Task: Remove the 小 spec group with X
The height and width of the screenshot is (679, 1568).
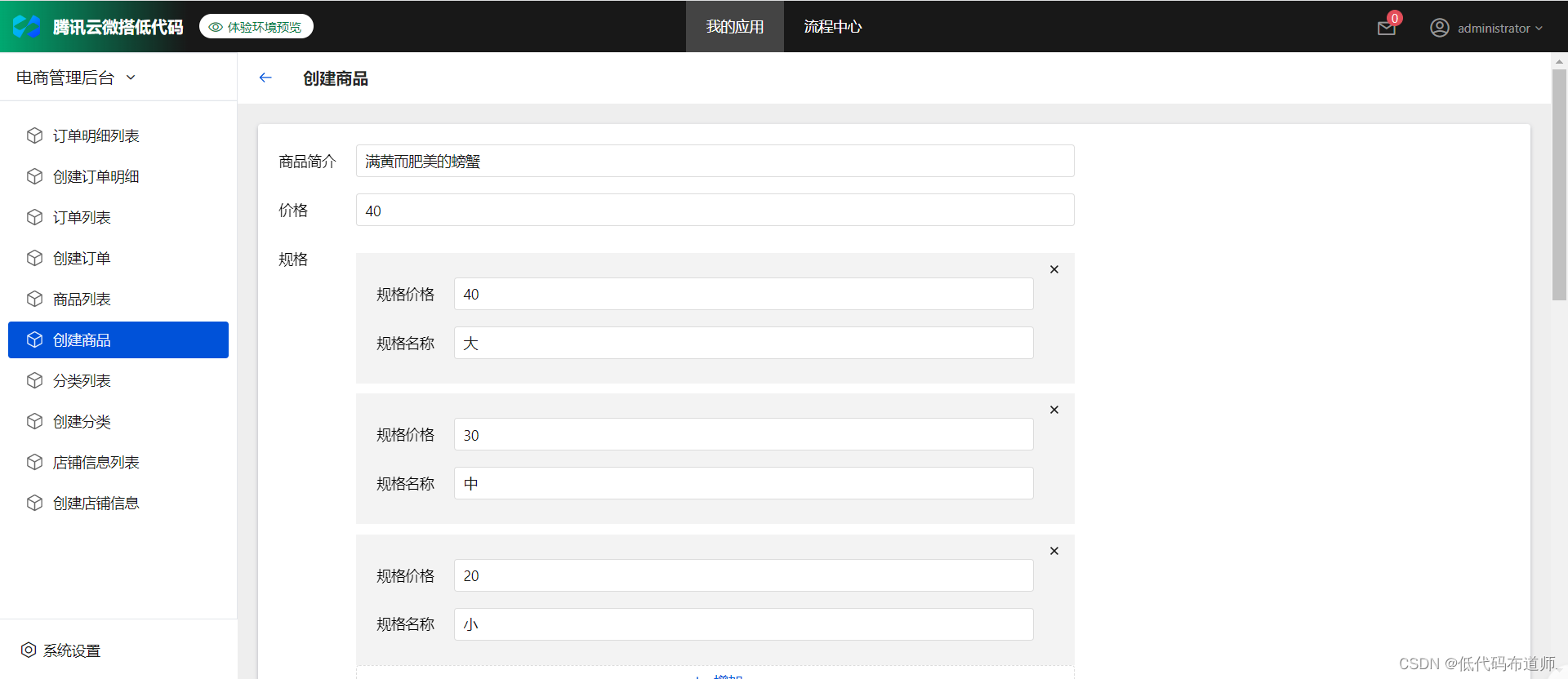Action: point(1054,551)
